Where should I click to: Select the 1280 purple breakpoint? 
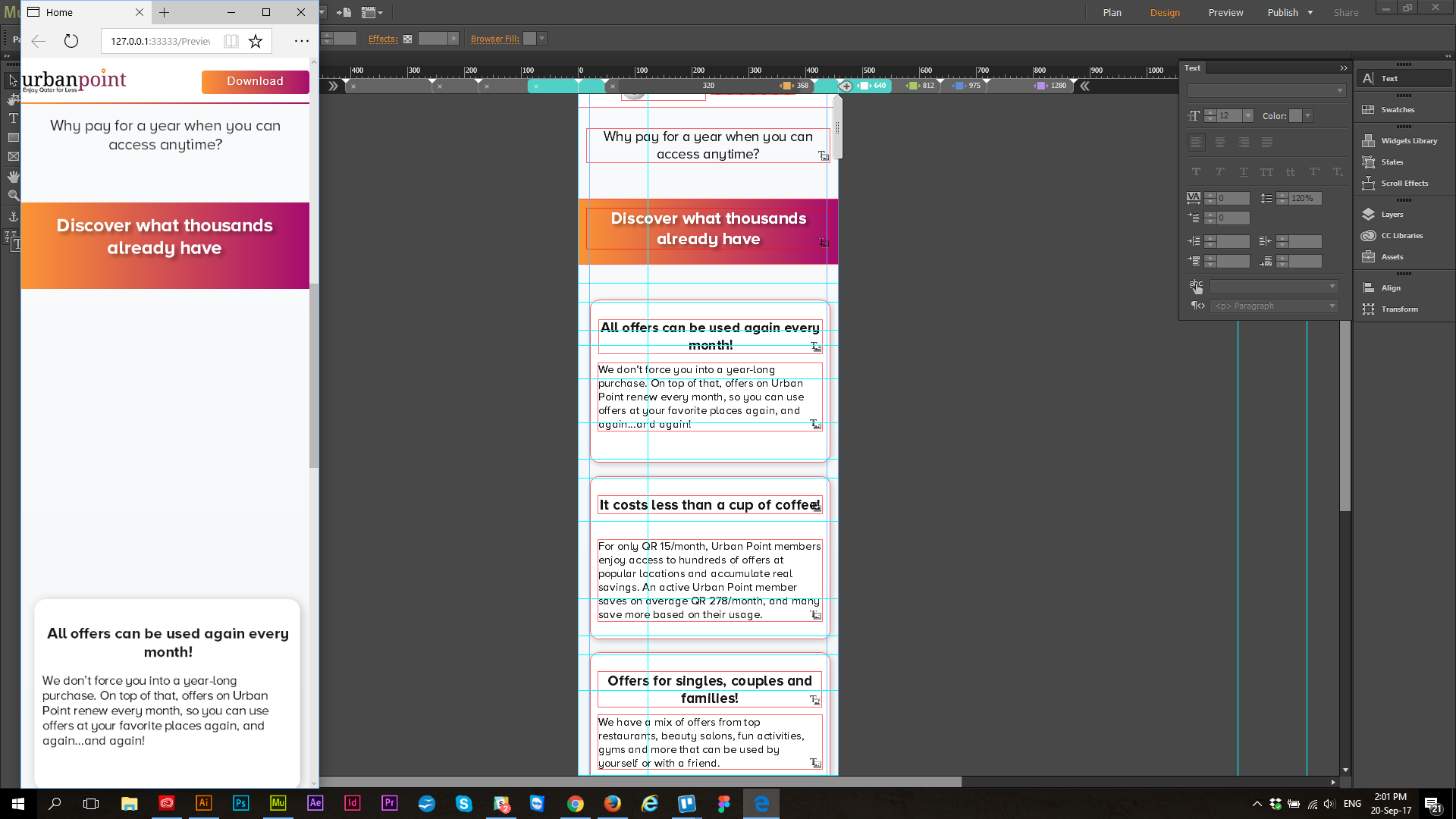(1052, 86)
